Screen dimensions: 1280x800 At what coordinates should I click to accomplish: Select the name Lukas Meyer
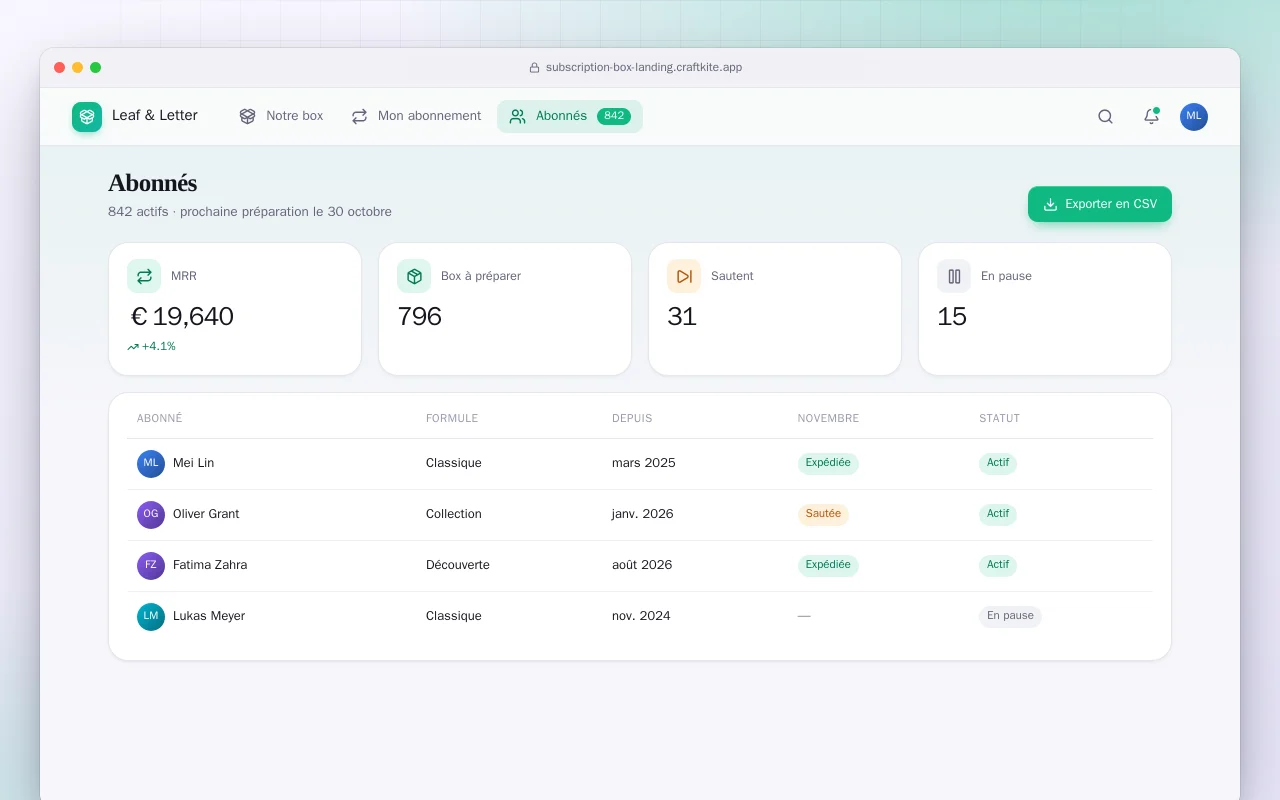[x=209, y=616]
